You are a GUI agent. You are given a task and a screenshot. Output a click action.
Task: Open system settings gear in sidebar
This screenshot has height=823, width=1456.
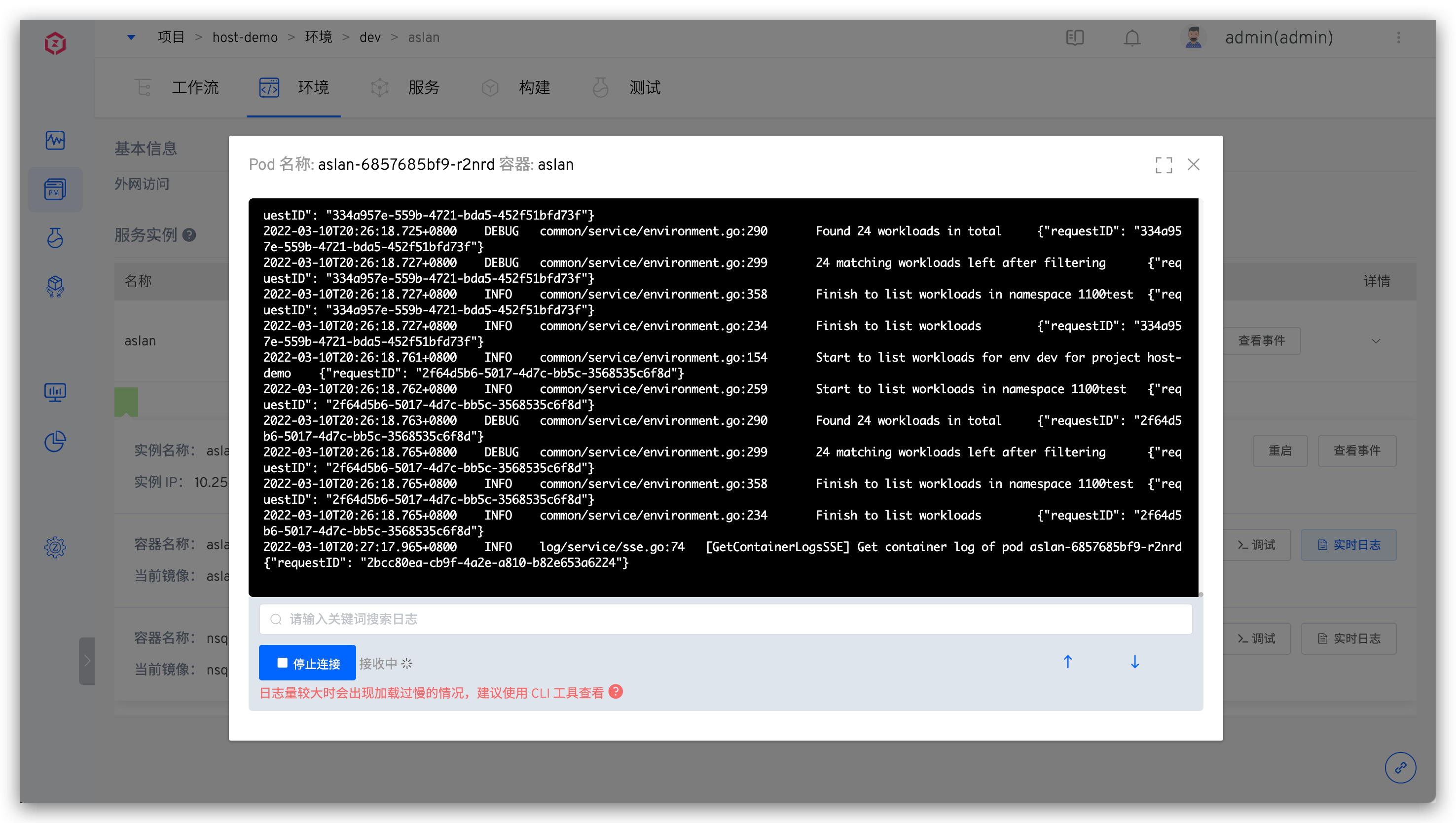[x=55, y=547]
